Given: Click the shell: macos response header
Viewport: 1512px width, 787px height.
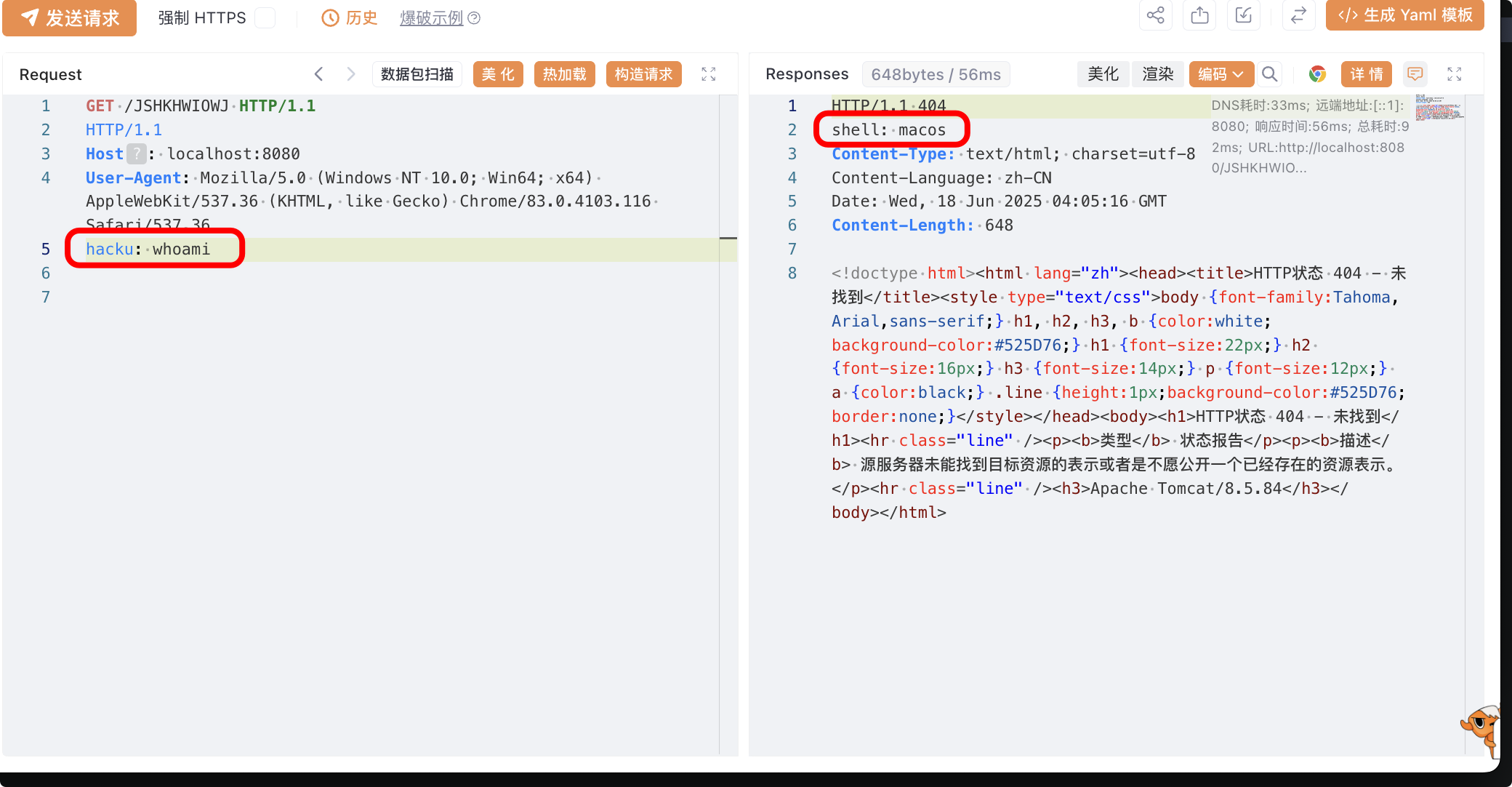Looking at the screenshot, I should pyautogui.click(x=889, y=130).
